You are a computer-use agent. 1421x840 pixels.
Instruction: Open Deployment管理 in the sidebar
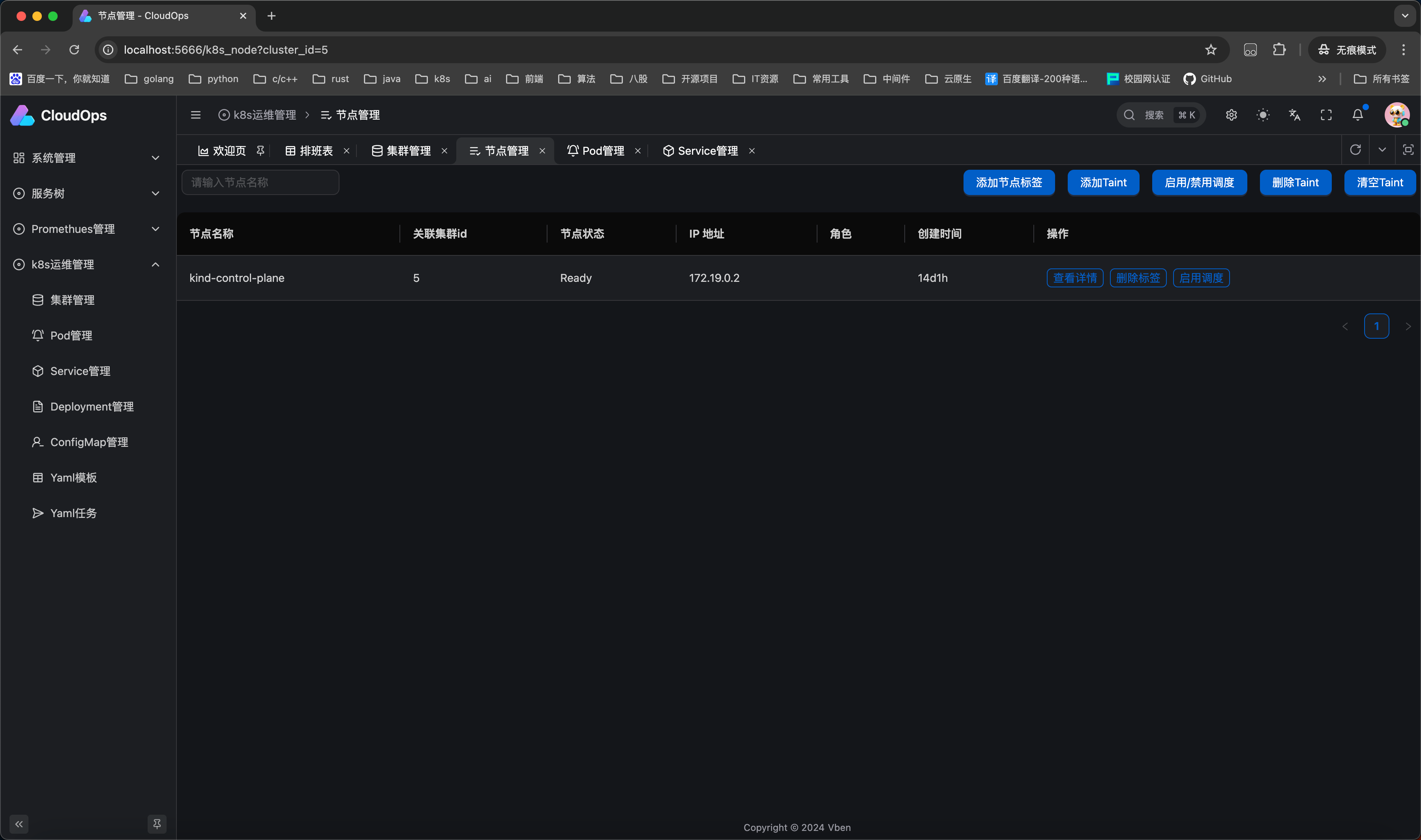tap(87, 407)
